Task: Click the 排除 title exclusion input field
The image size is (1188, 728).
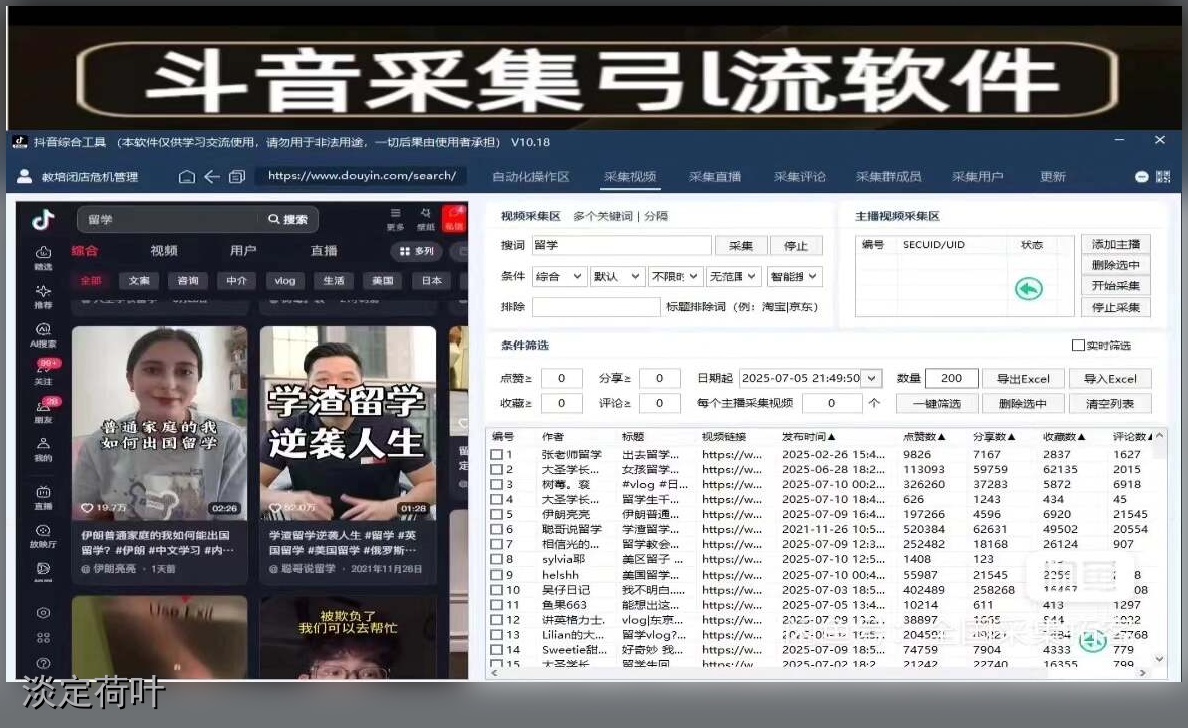Action: (595, 307)
